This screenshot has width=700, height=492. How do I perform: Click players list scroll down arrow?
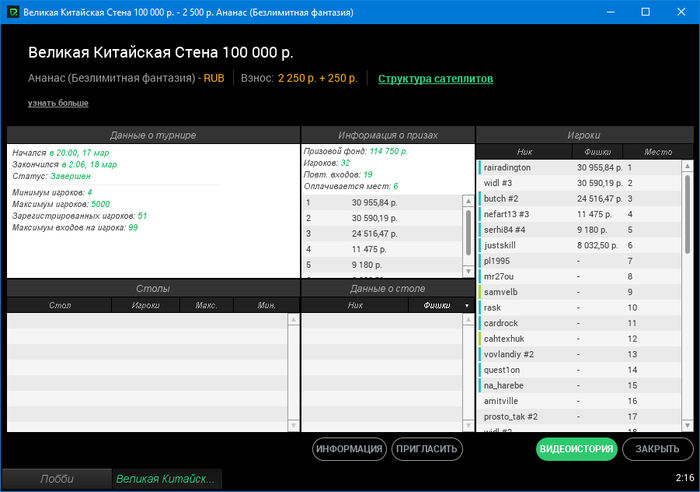pos(688,425)
